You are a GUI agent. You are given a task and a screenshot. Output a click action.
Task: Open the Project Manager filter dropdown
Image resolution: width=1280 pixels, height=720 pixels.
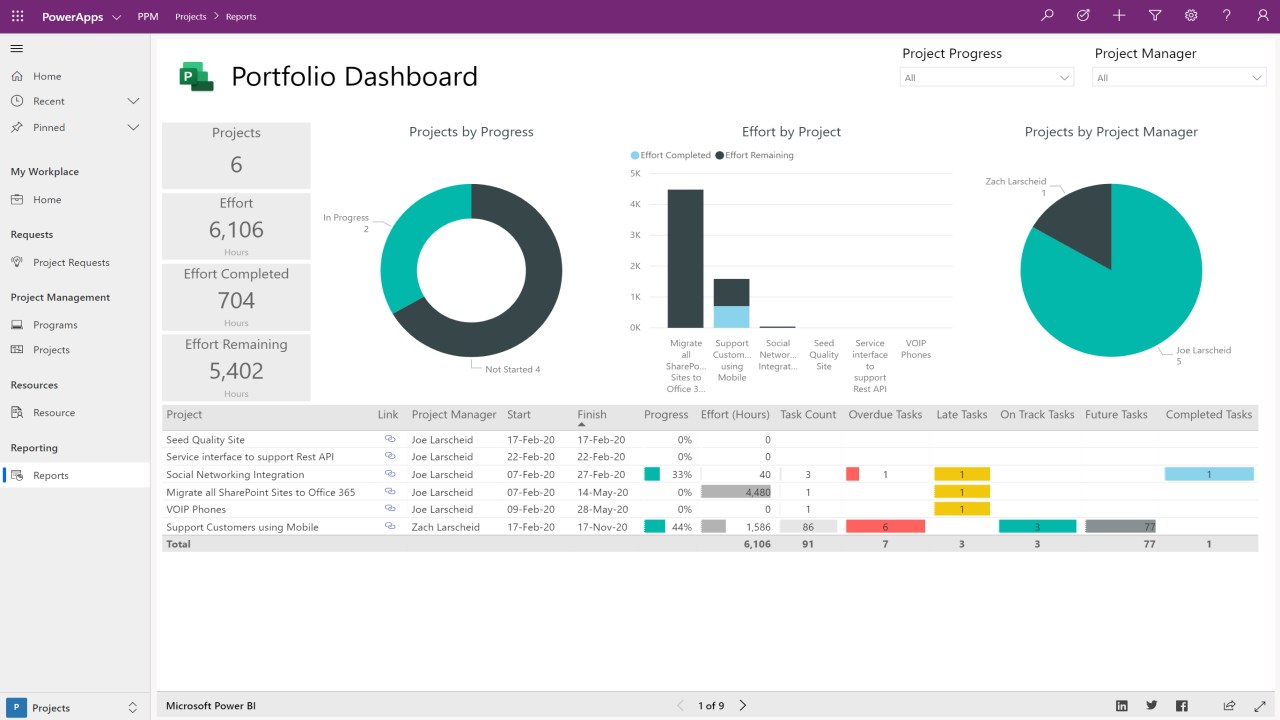click(x=1180, y=78)
